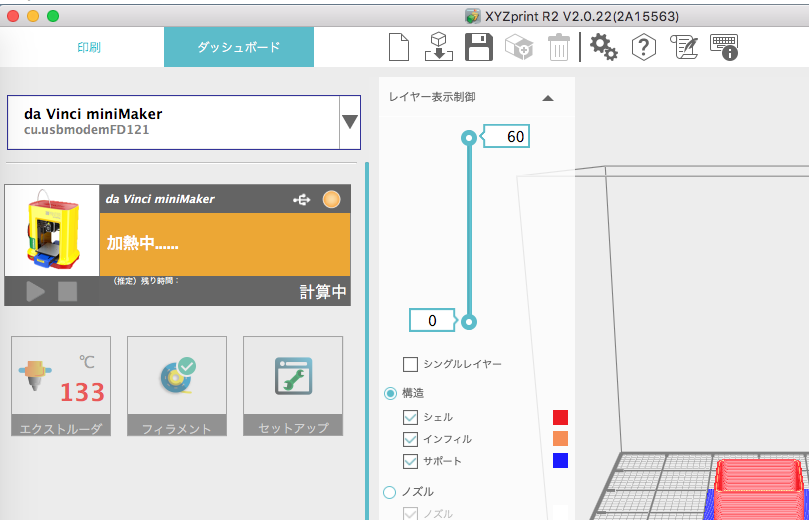
Task: Click the save floppy disk icon
Action: coord(479,47)
